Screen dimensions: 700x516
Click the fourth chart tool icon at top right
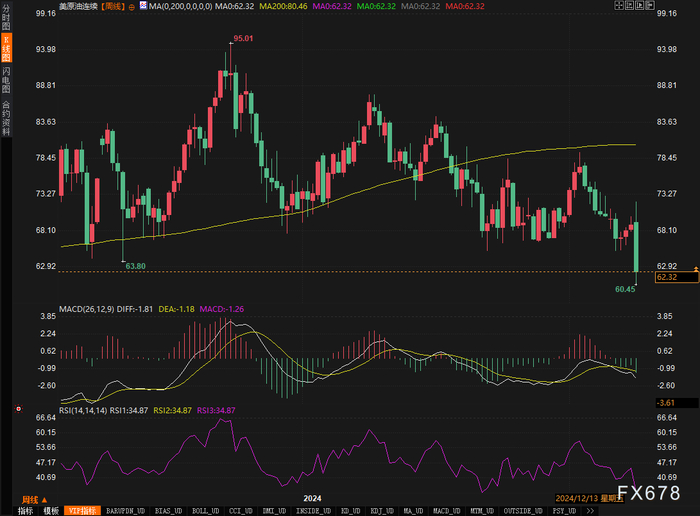pyautogui.click(x=650, y=5)
